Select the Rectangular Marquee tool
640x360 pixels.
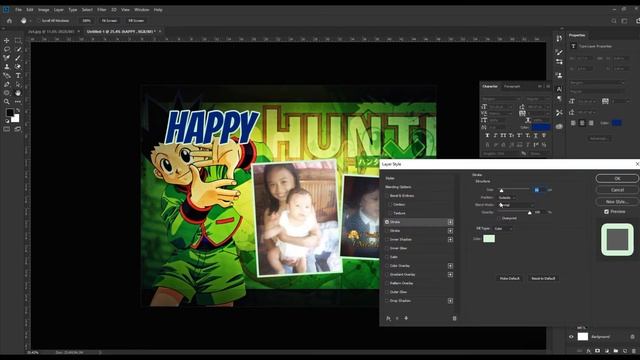18,40
